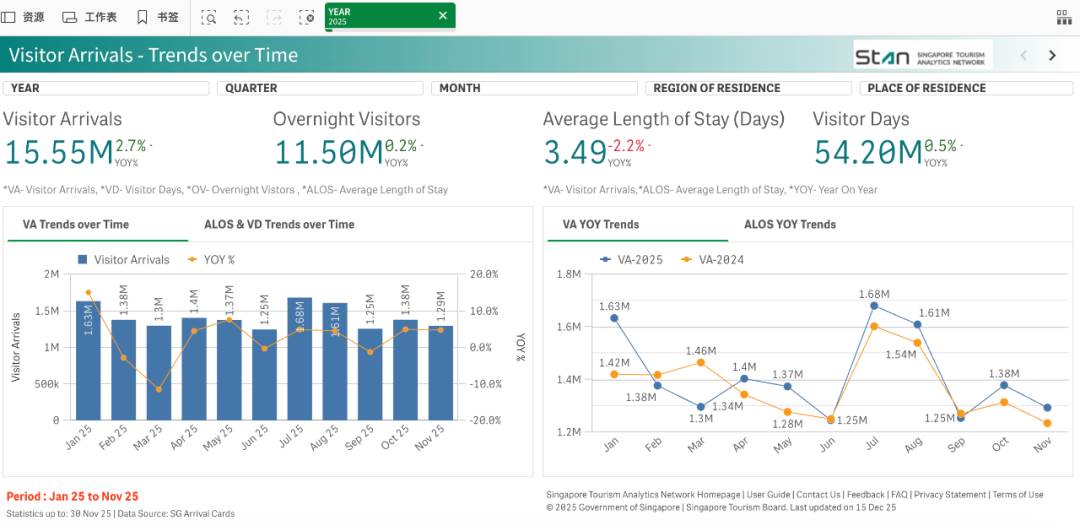Step back one selection
Screen dimensions: 1080x526
241,17
